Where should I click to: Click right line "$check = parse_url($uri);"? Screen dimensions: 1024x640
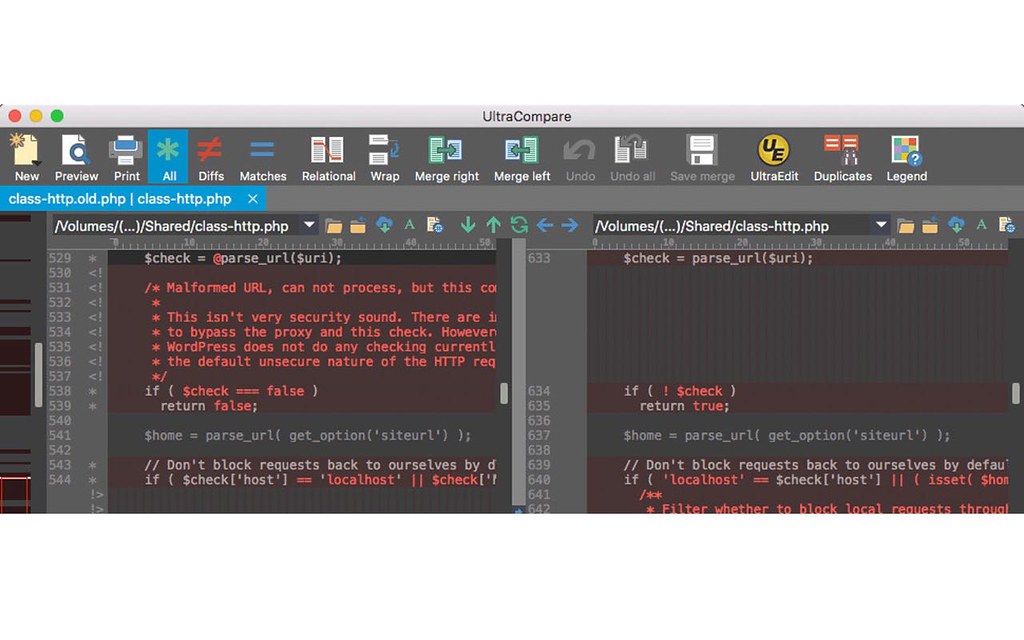[x=718, y=258]
